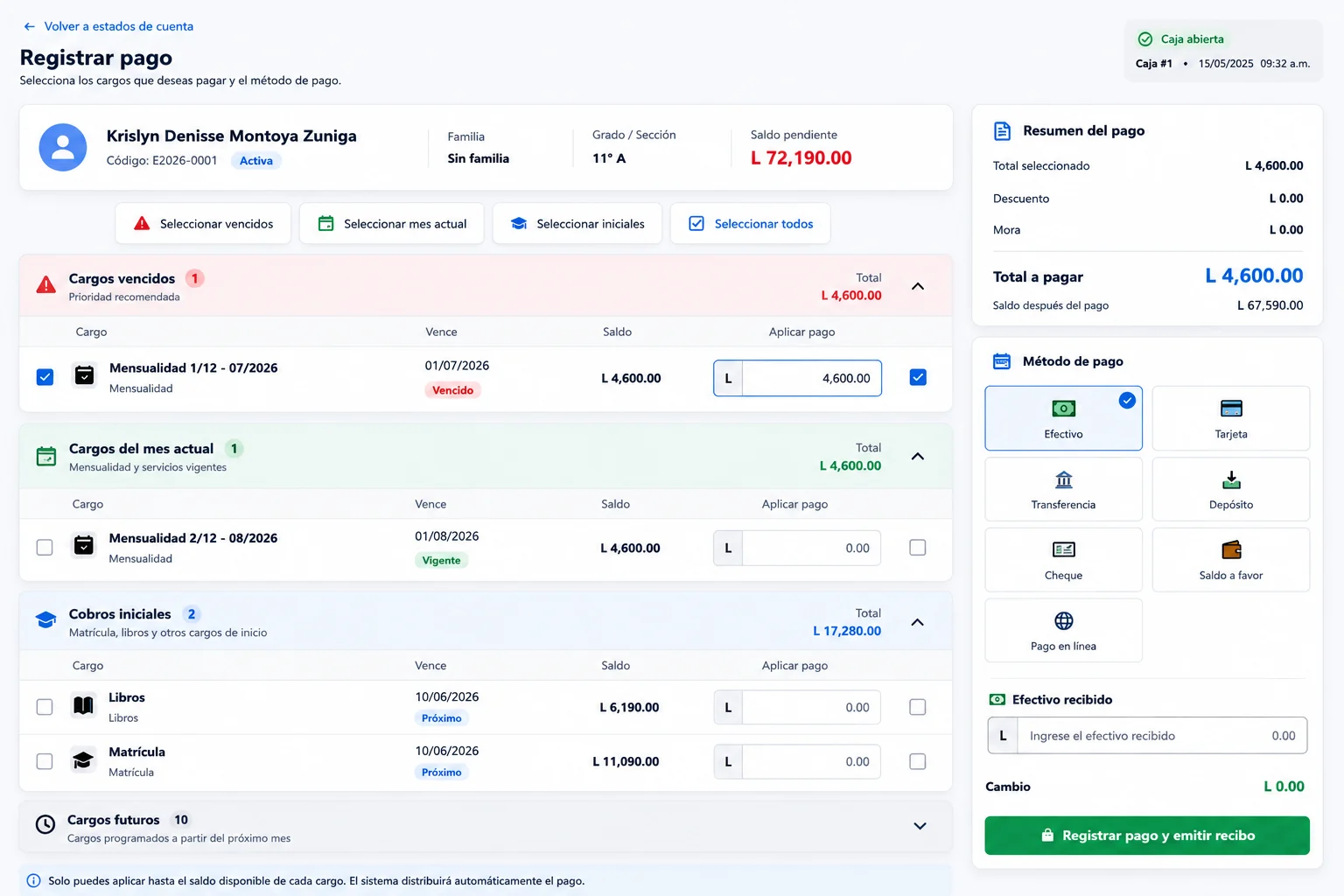Click the Próximo badge in Matrícula row

(x=441, y=773)
